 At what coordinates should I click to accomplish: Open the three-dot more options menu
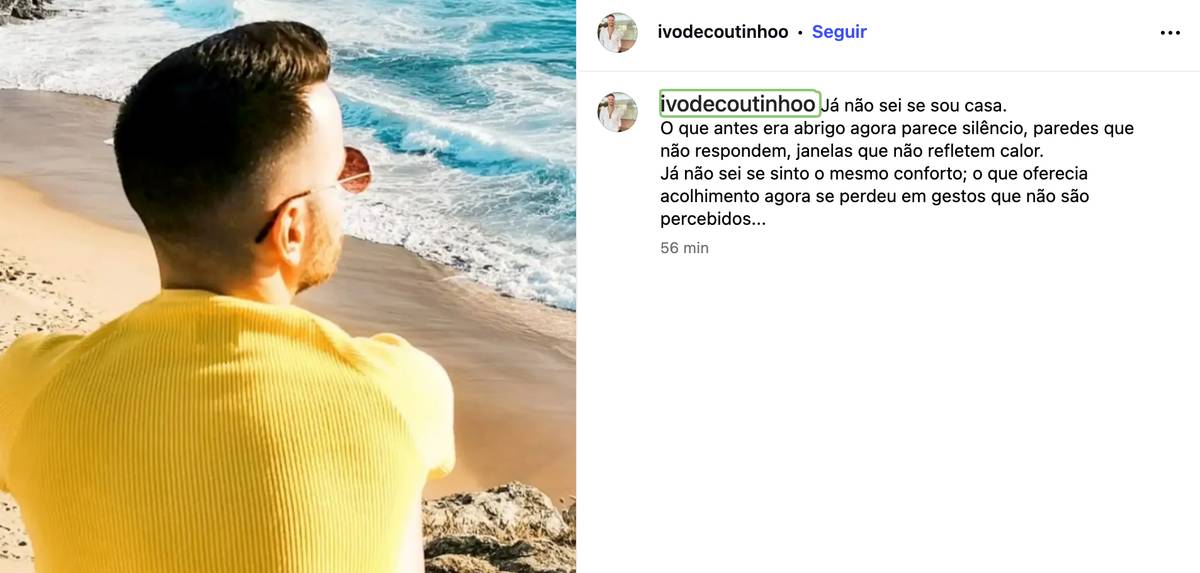coord(1170,33)
